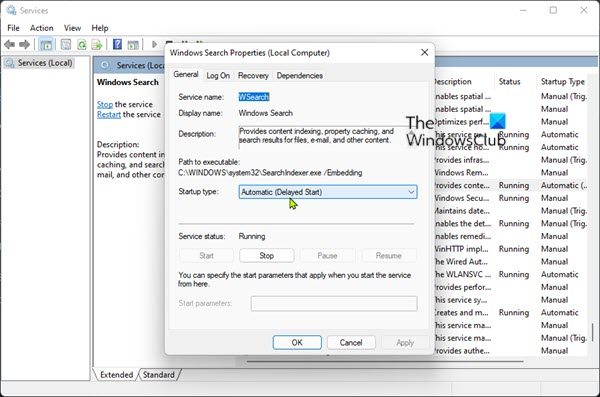The image size is (600, 397).
Task: Select the 'Optimizes perf...' service row
Action: (511, 122)
